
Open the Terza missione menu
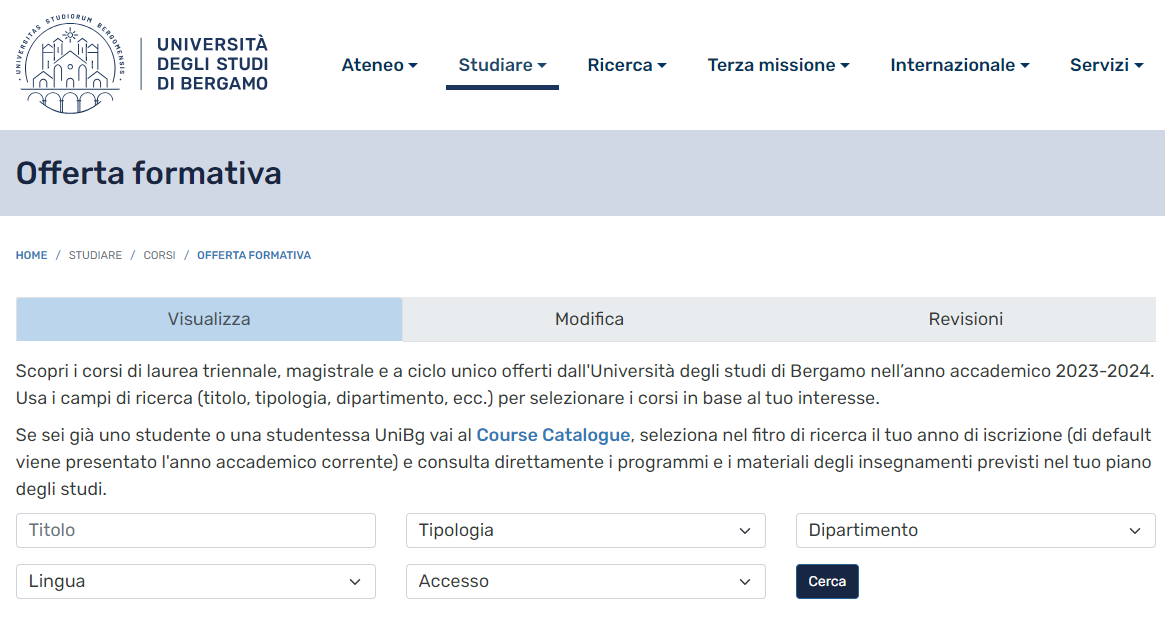[x=778, y=64]
